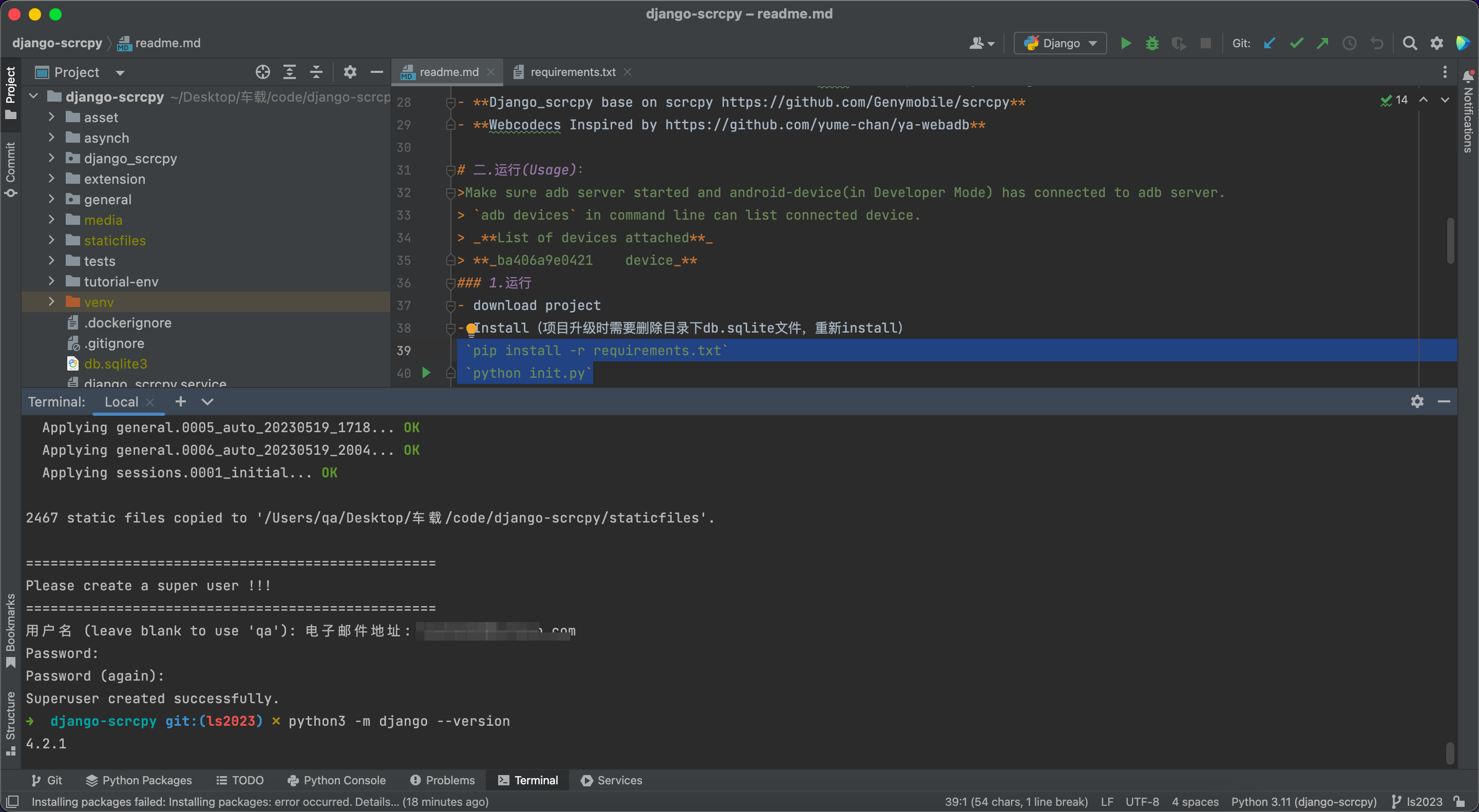Change UTF-8 file encoding in status bar
Viewport: 1479px width, 812px height.
[1142, 802]
